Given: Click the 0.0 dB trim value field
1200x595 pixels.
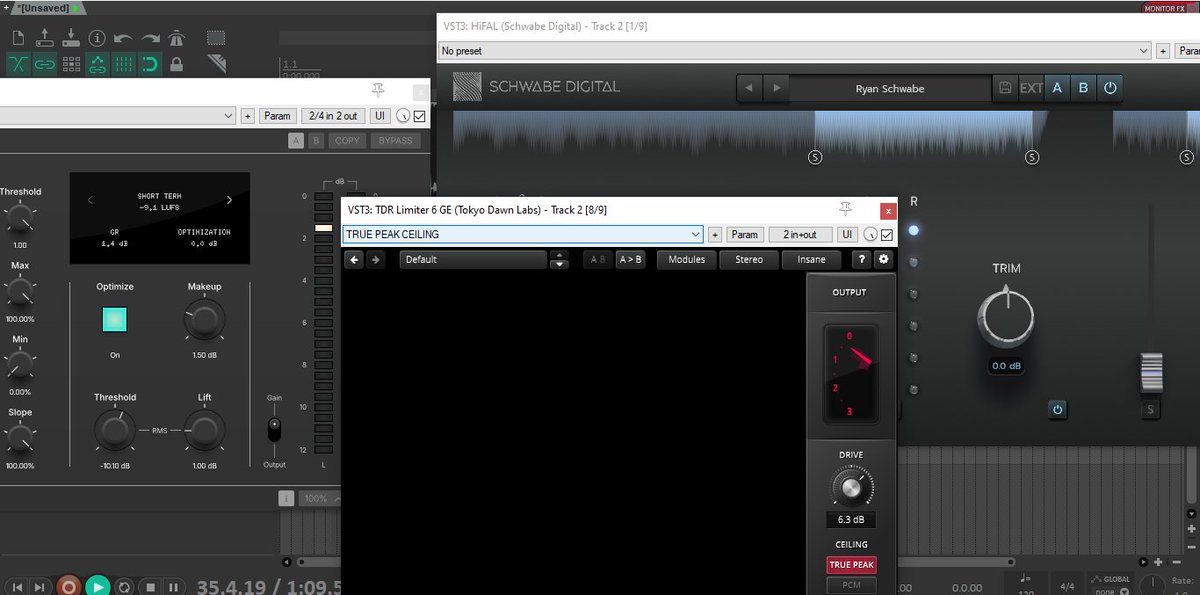Looking at the screenshot, I should [1006, 366].
